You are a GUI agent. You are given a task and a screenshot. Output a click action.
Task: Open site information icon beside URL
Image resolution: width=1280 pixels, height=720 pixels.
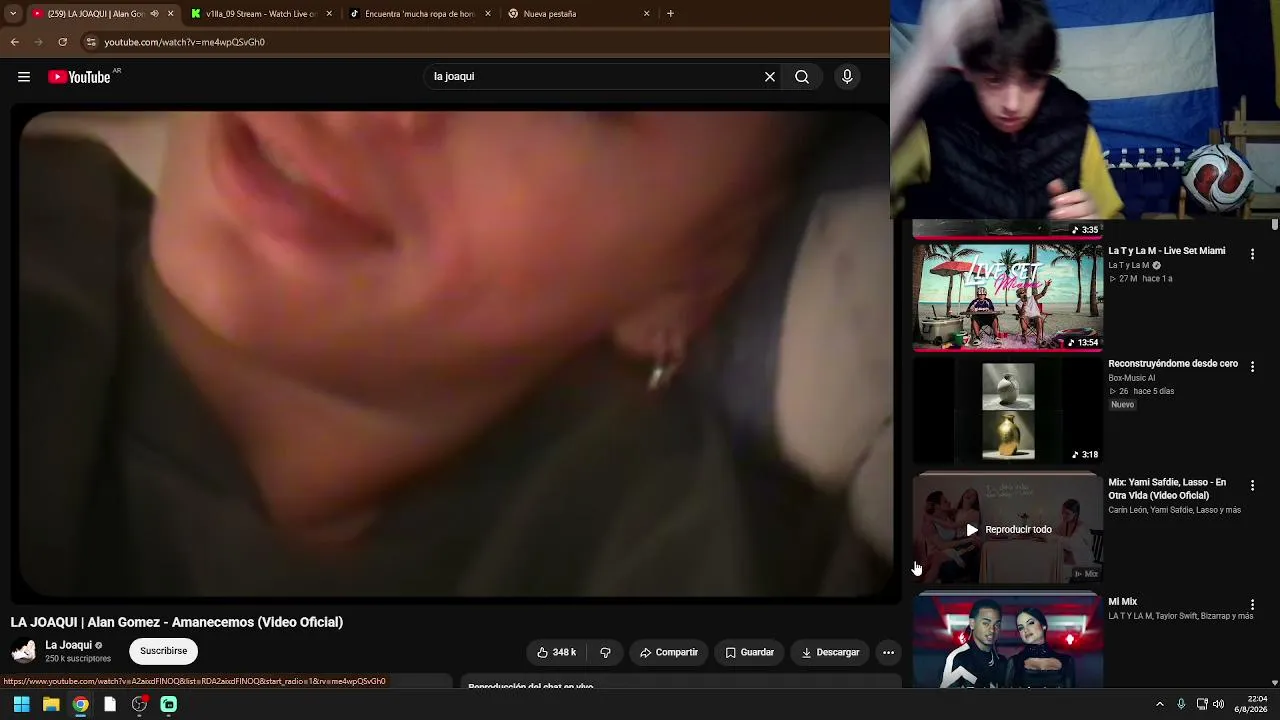tap(91, 42)
